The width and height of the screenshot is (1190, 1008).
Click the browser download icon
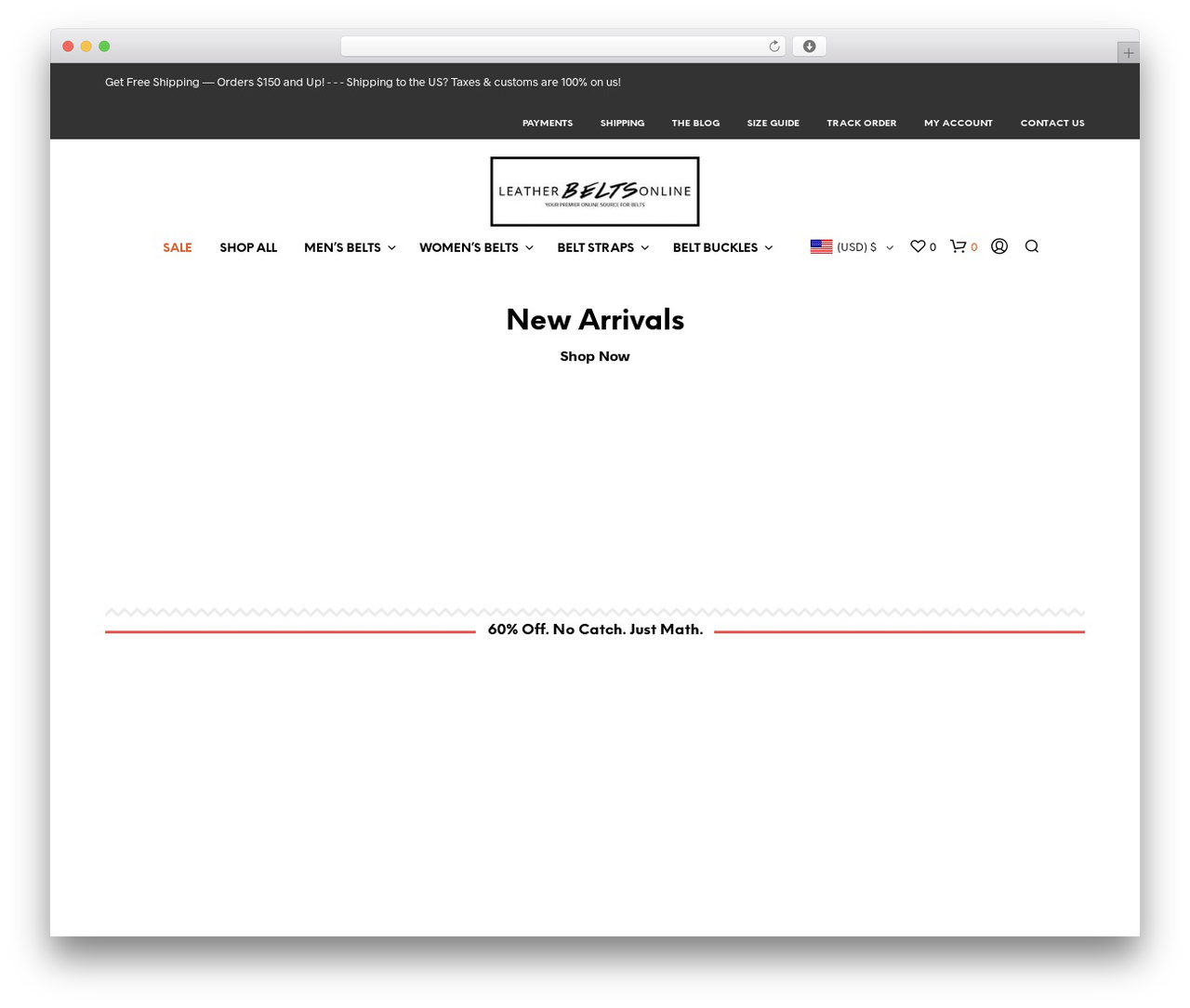pos(810,46)
